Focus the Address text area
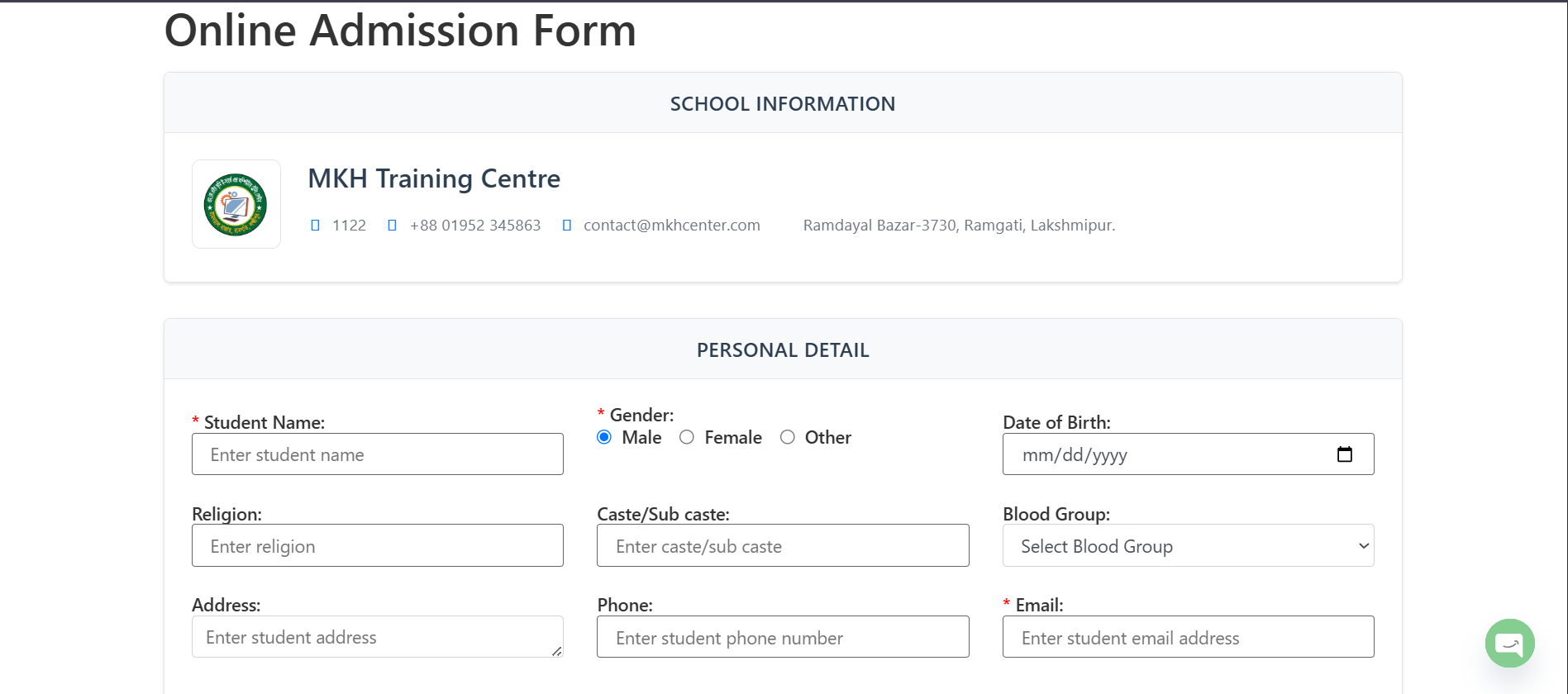1568x694 pixels. point(372,636)
